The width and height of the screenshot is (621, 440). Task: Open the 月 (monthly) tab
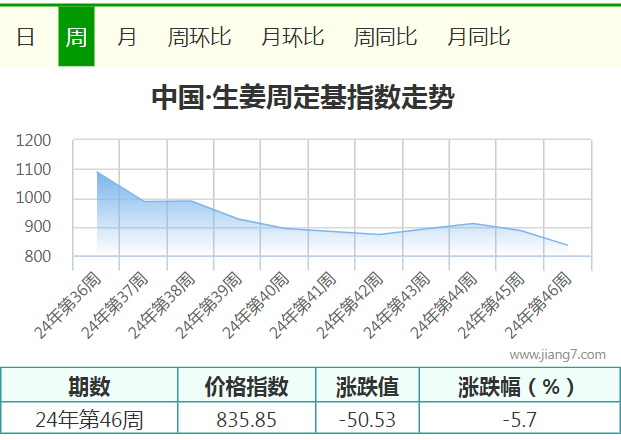coord(127,37)
